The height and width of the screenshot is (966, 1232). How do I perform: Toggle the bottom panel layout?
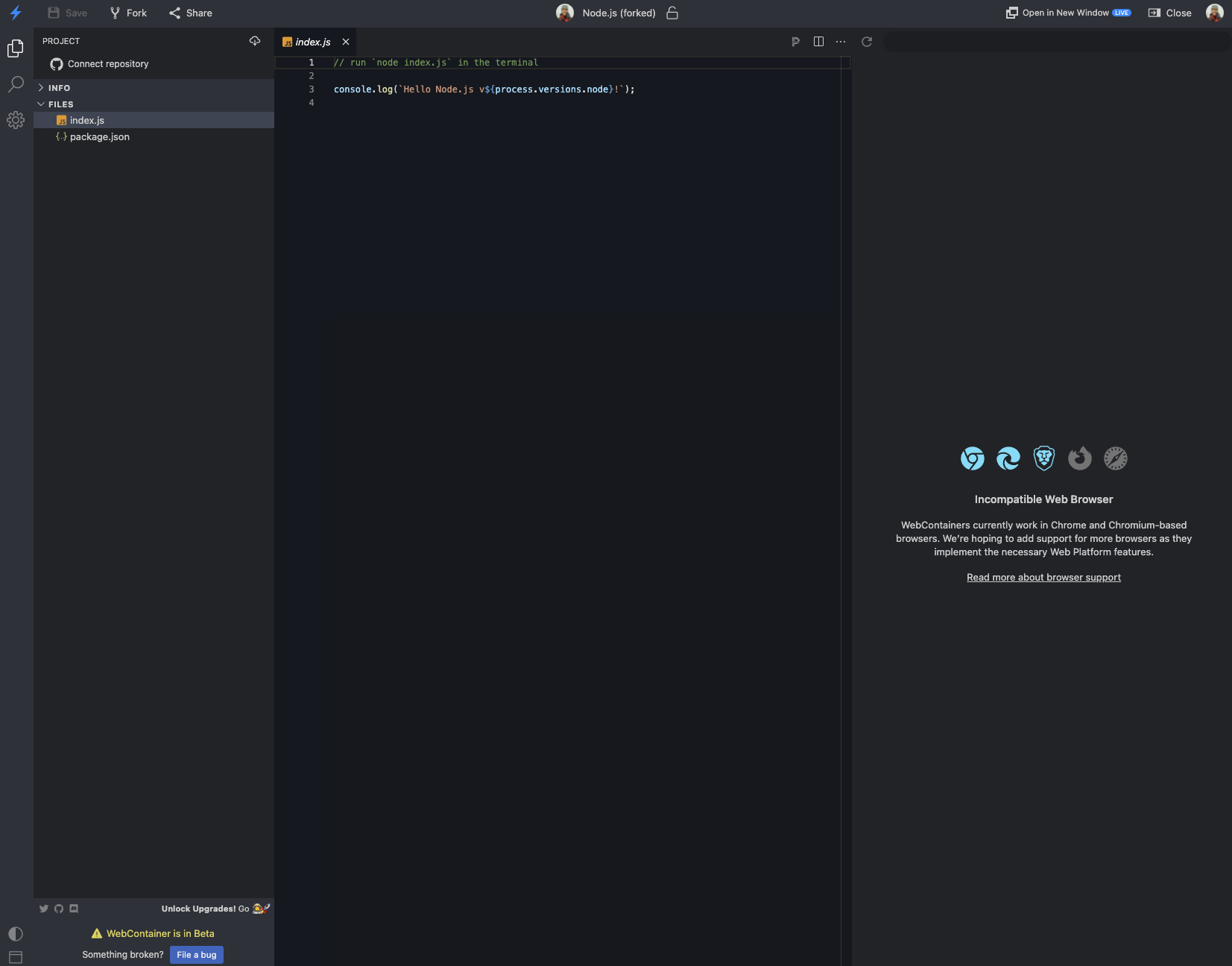pos(16,957)
